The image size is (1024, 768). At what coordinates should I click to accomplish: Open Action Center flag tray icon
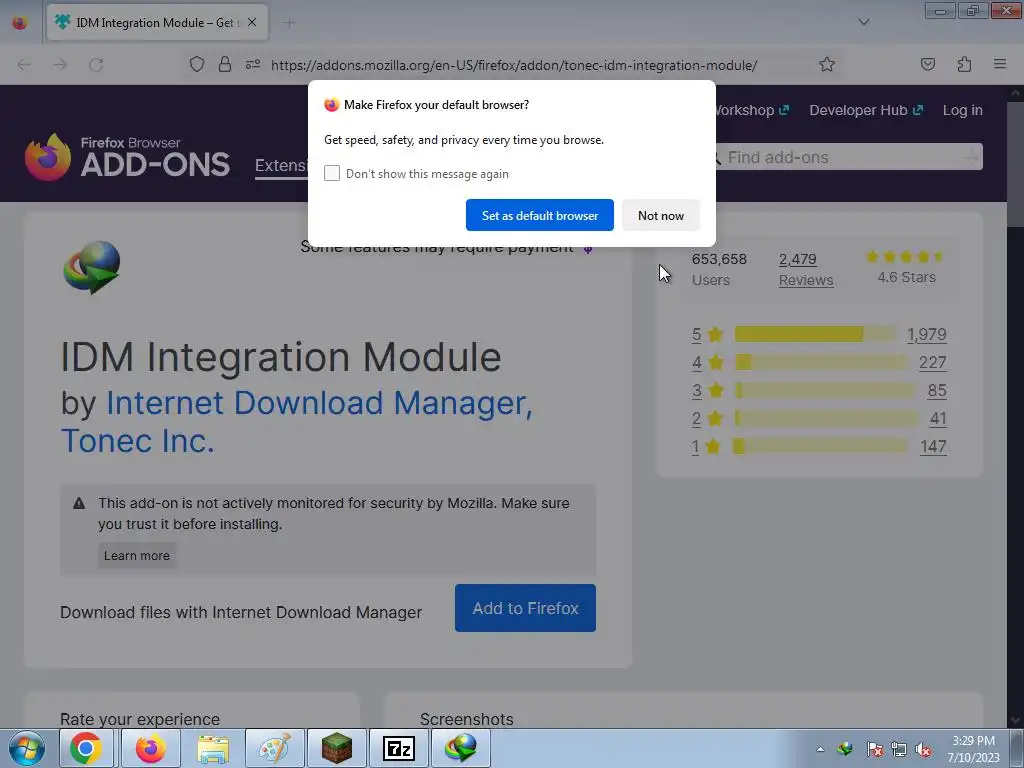[x=874, y=749]
